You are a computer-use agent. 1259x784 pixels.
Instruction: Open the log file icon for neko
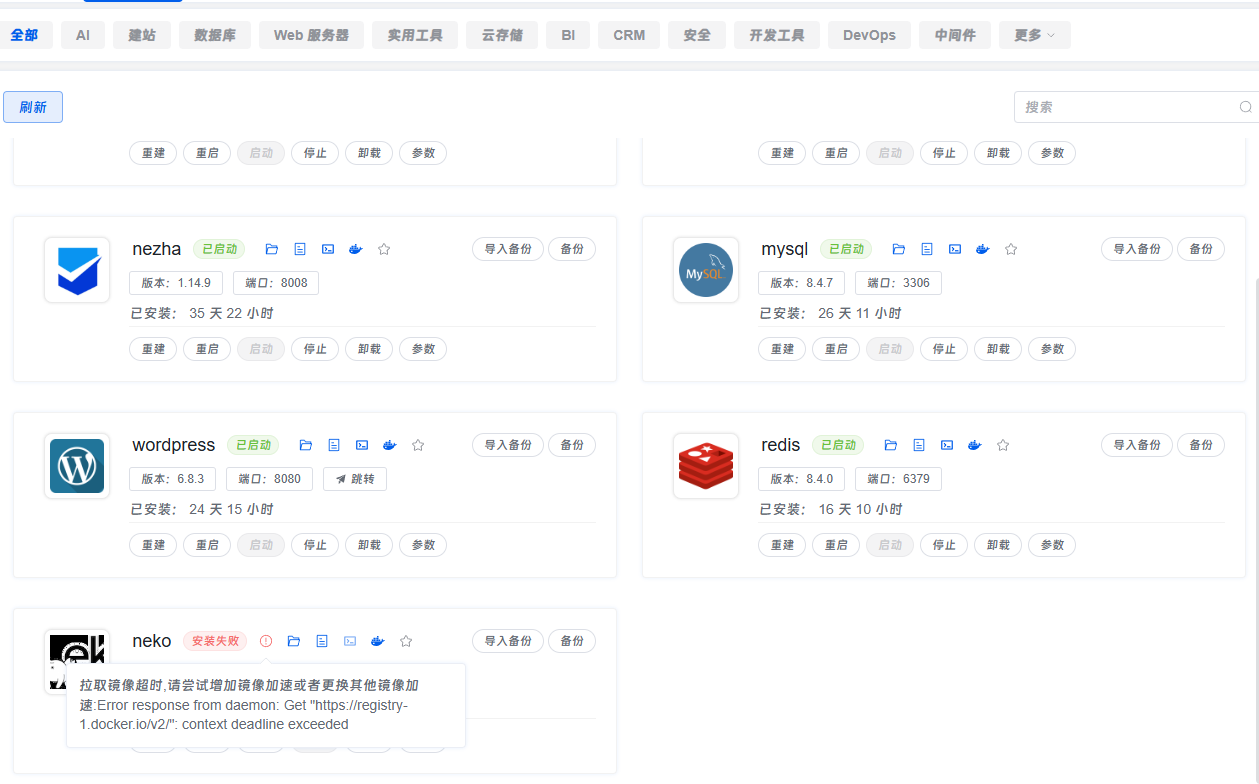click(x=322, y=641)
